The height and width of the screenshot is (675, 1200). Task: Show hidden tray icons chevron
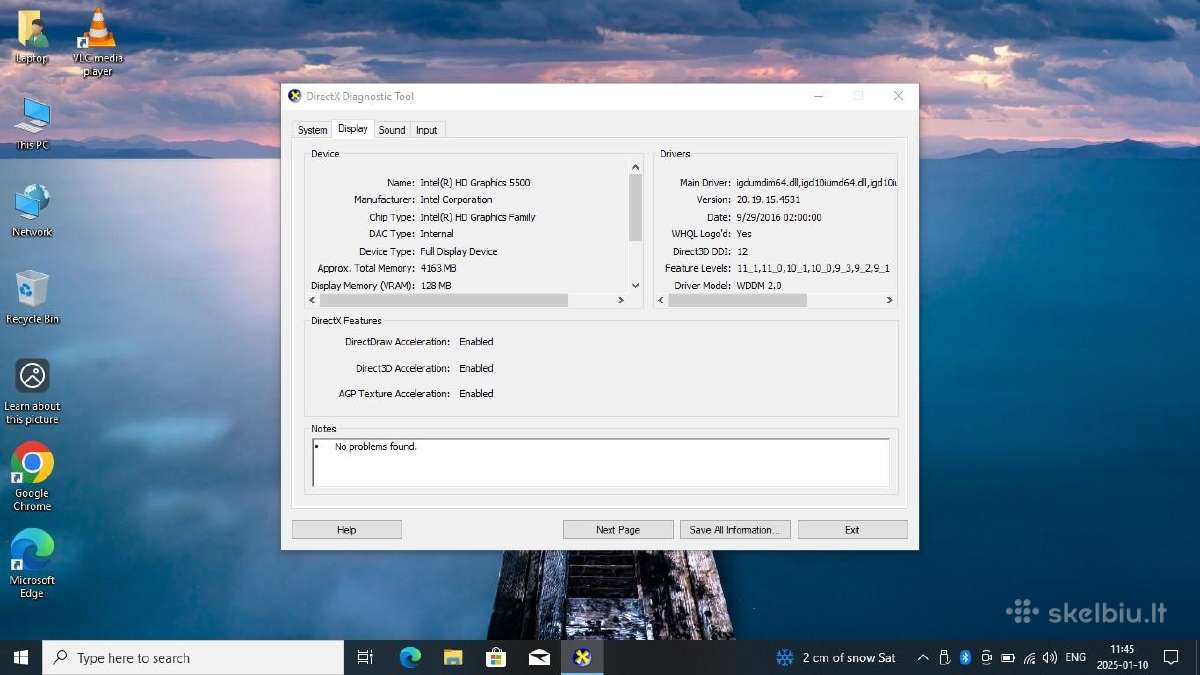pyautogui.click(x=922, y=657)
